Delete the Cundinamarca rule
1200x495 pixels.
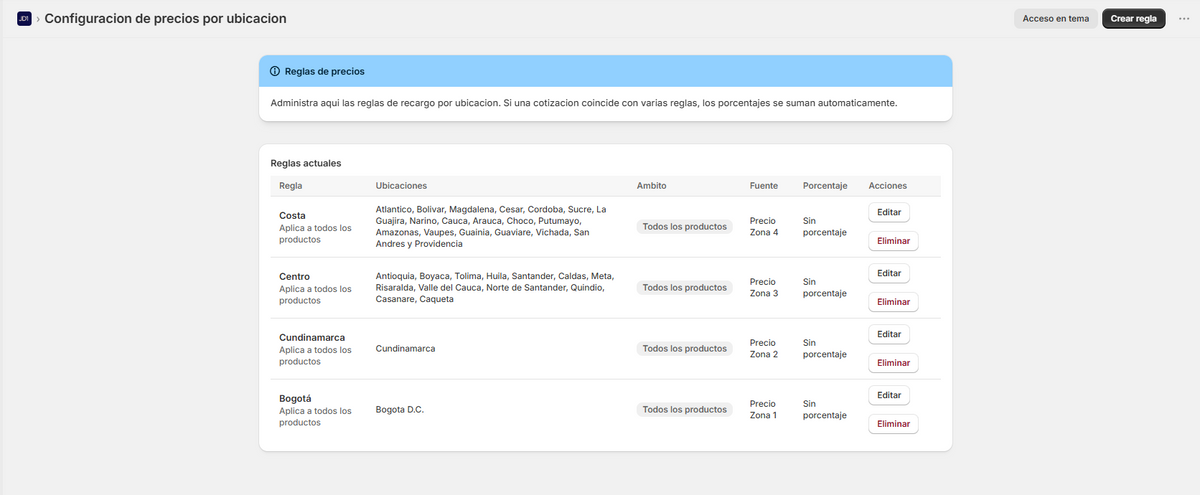coord(893,363)
